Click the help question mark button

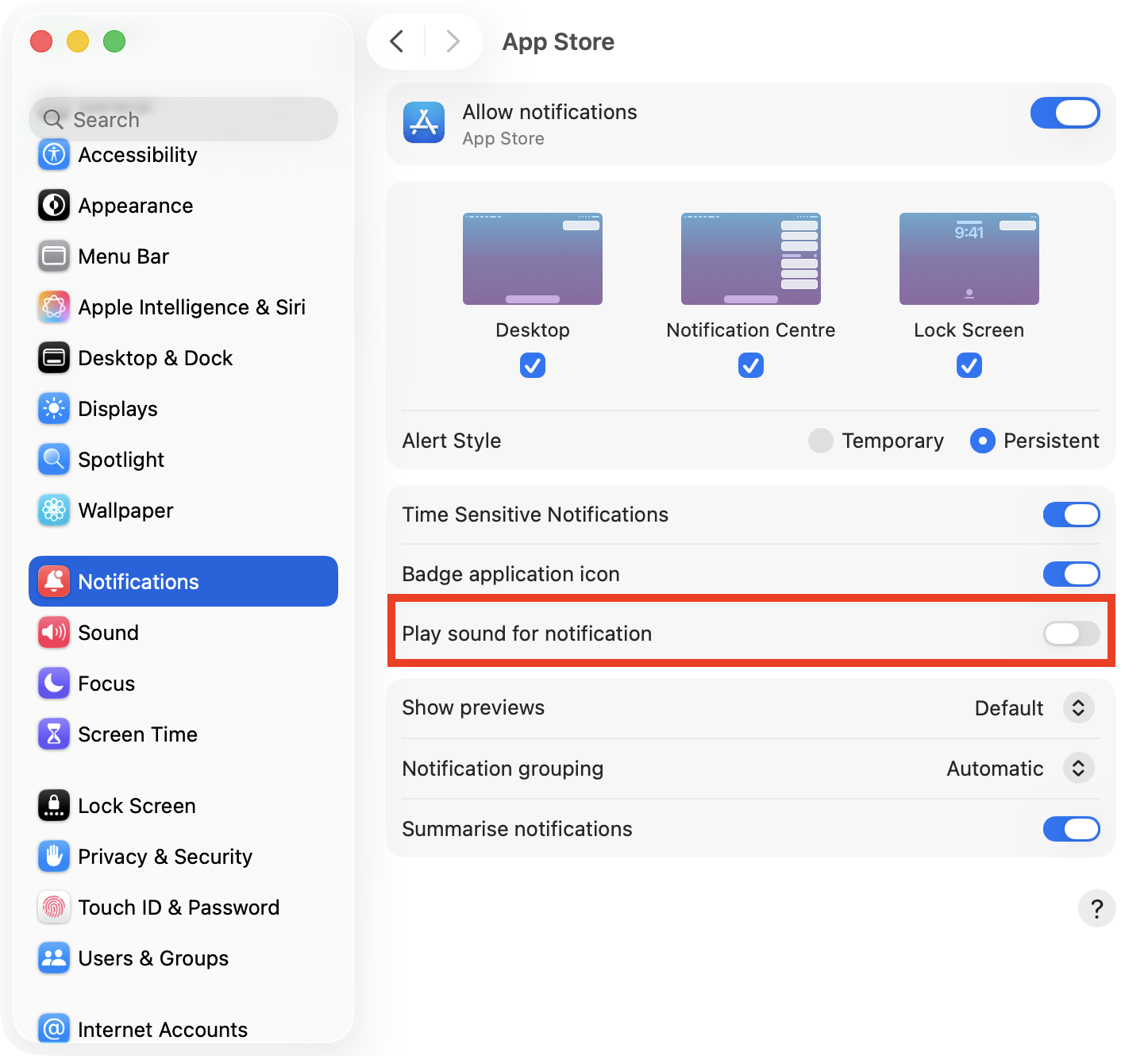pyautogui.click(x=1097, y=908)
